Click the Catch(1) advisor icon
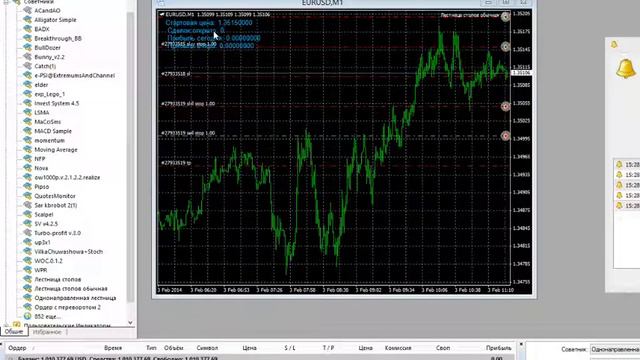 28,66
